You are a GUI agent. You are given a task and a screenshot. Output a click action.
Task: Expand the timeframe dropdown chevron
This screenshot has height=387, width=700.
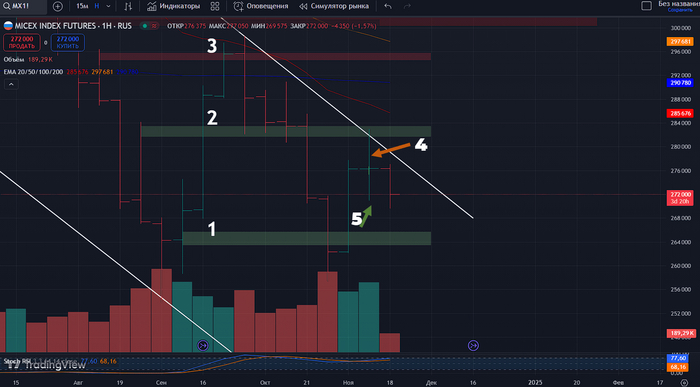(108, 6)
